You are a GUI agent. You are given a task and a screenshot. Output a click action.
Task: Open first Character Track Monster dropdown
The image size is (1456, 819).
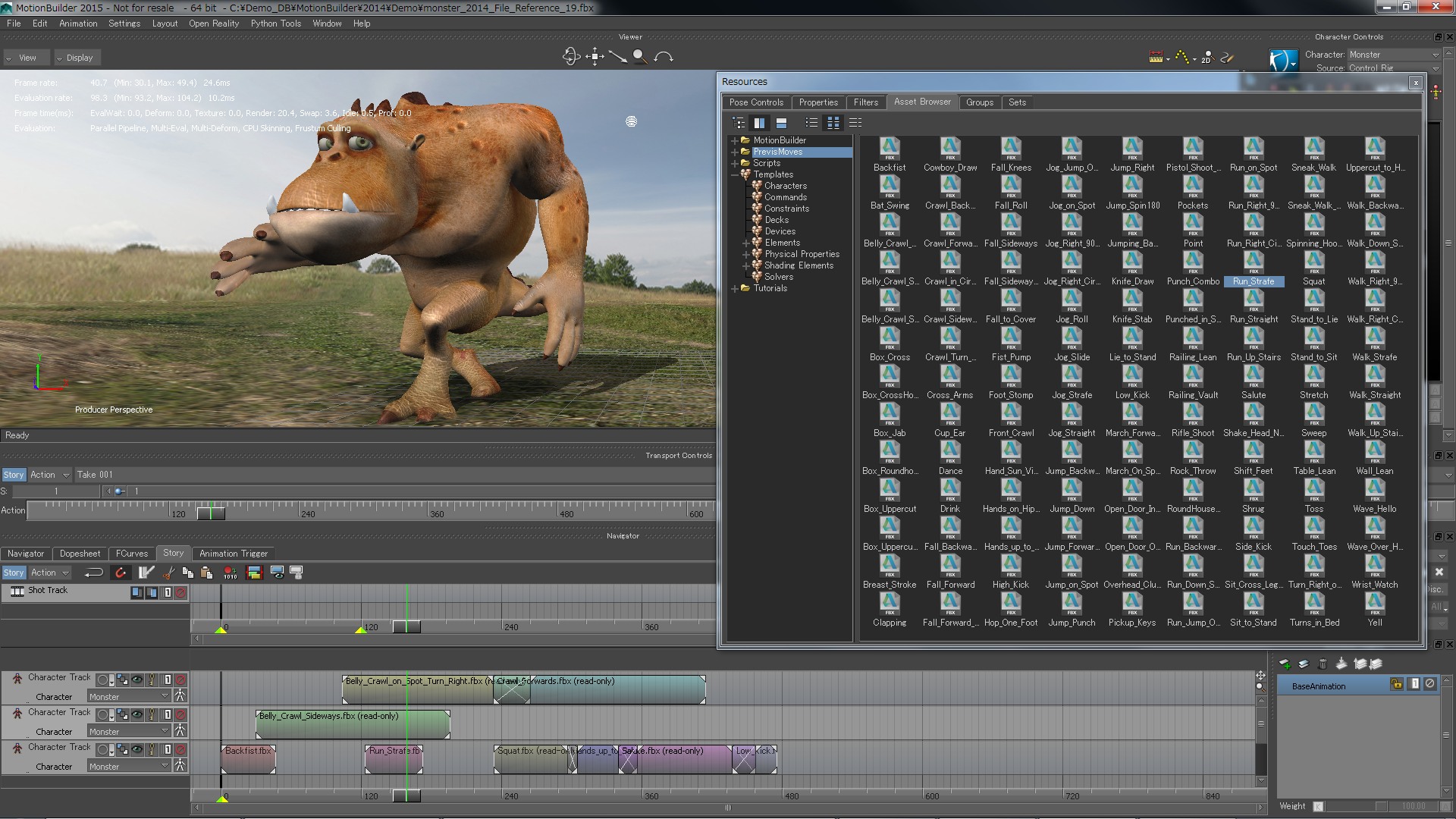tap(165, 696)
